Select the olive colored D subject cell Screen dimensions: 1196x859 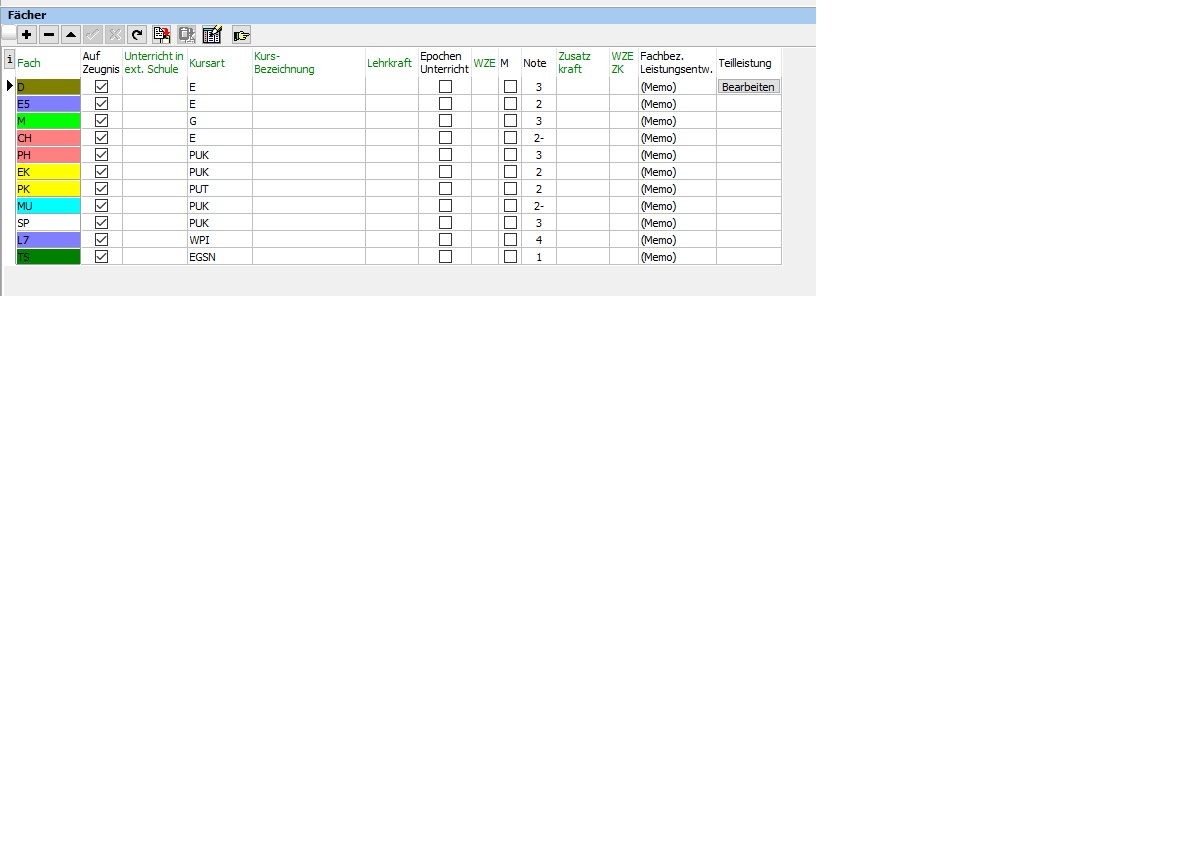pyautogui.click(x=48, y=86)
